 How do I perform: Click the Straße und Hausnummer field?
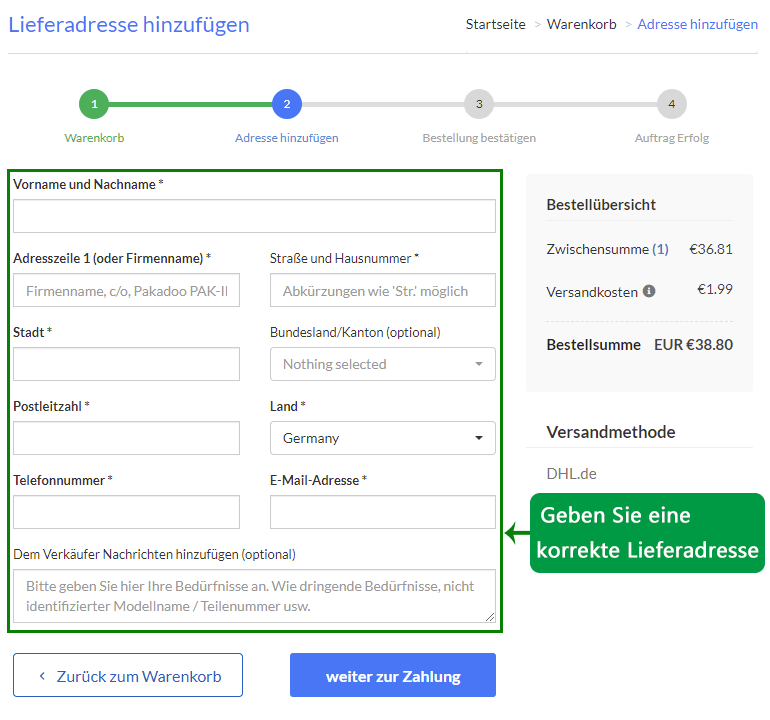click(382, 290)
